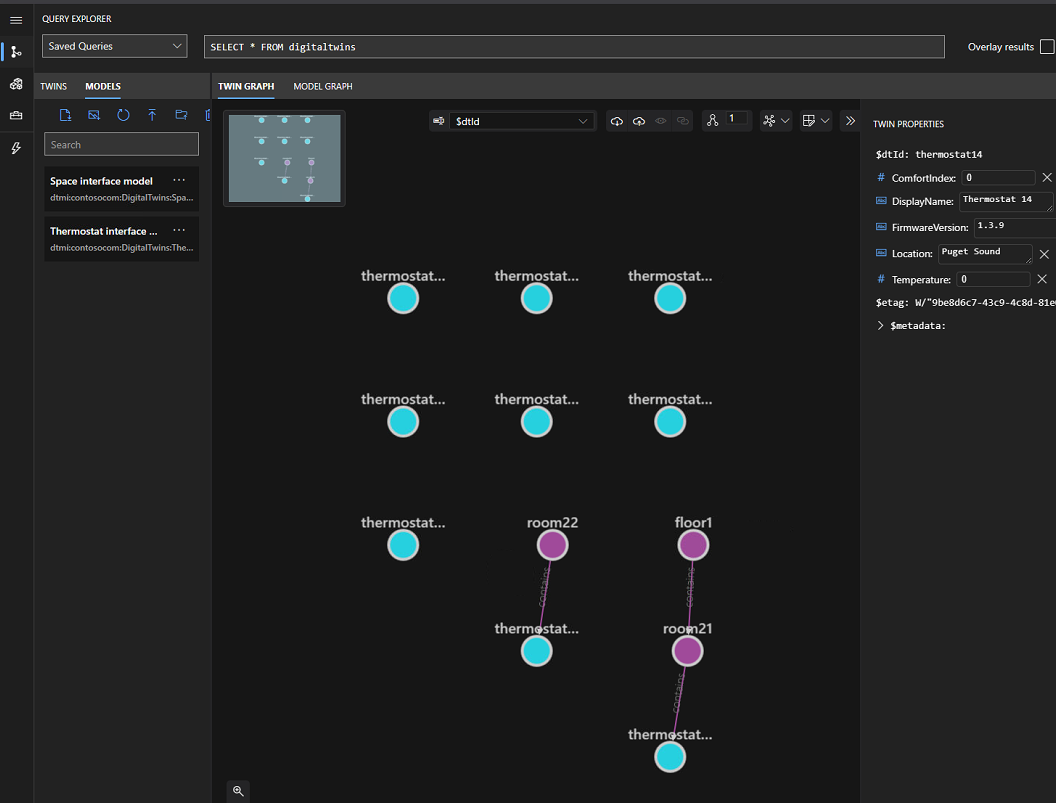
Task: Click the expansion level number field
Action: point(737,119)
